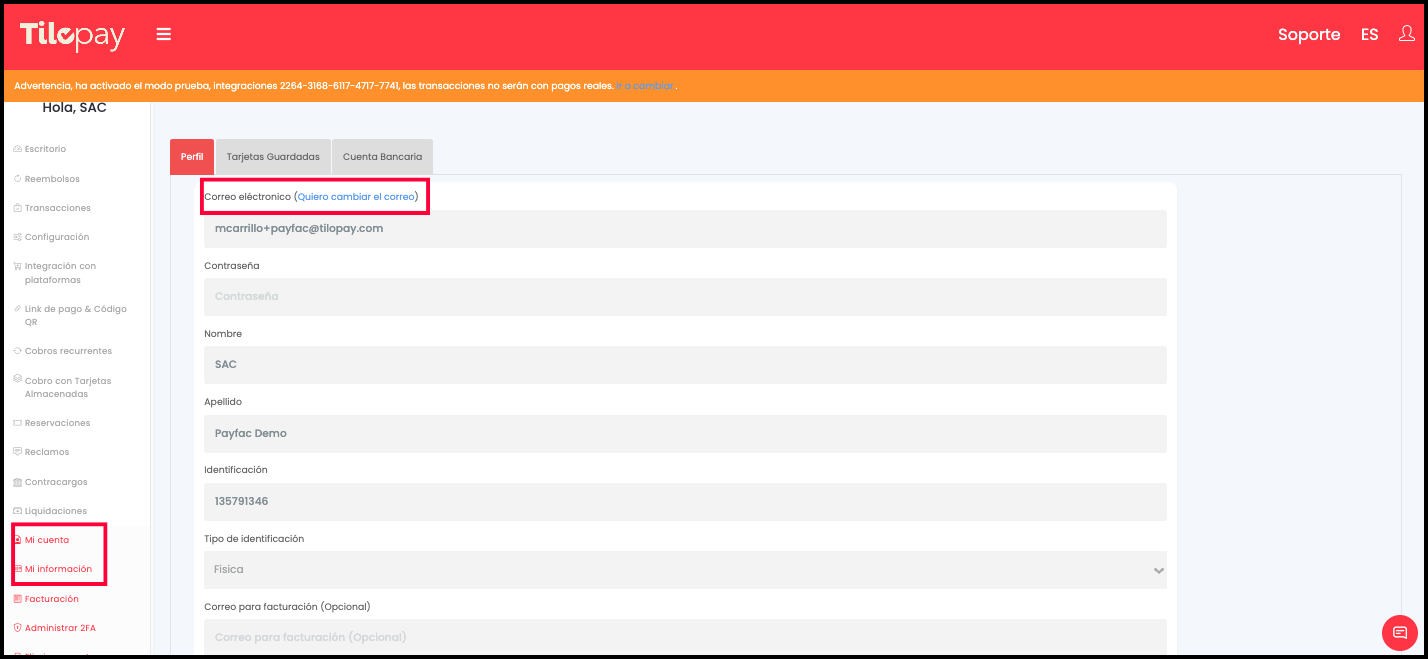Click the Correo para facturación field
The width and height of the screenshot is (1428, 659).
[x=685, y=637]
